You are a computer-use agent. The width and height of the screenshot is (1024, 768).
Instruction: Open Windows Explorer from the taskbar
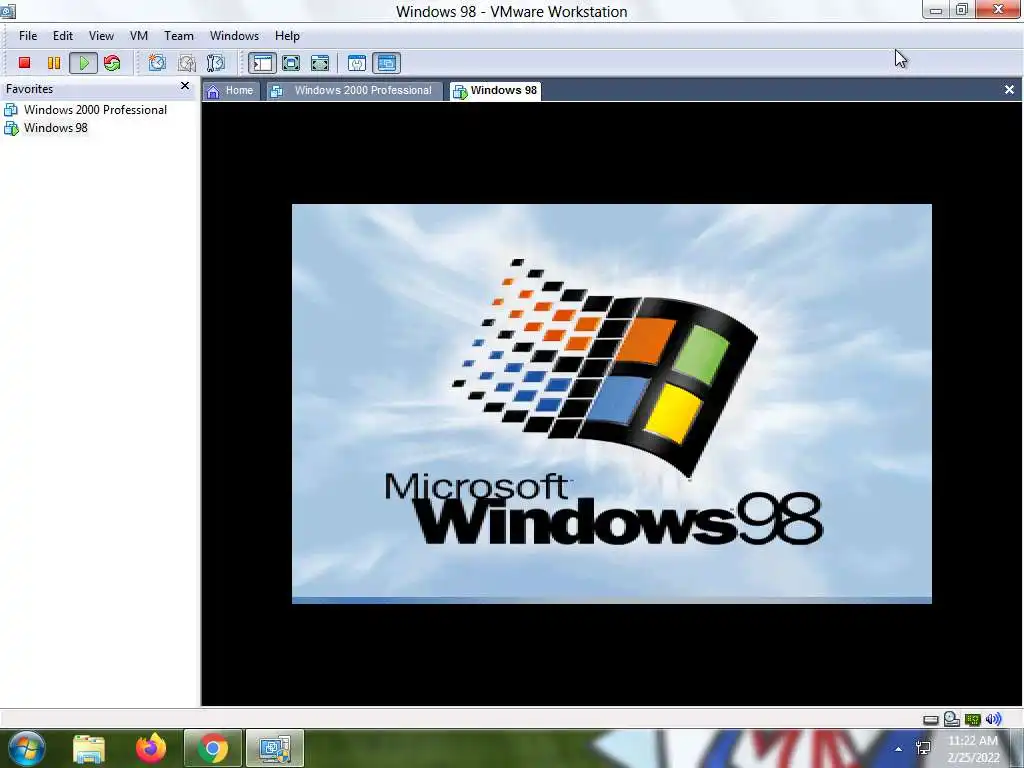(89, 748)
